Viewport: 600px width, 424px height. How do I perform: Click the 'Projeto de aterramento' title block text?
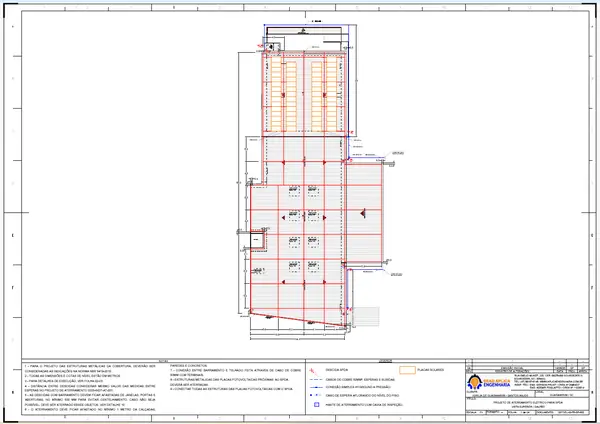528,404
